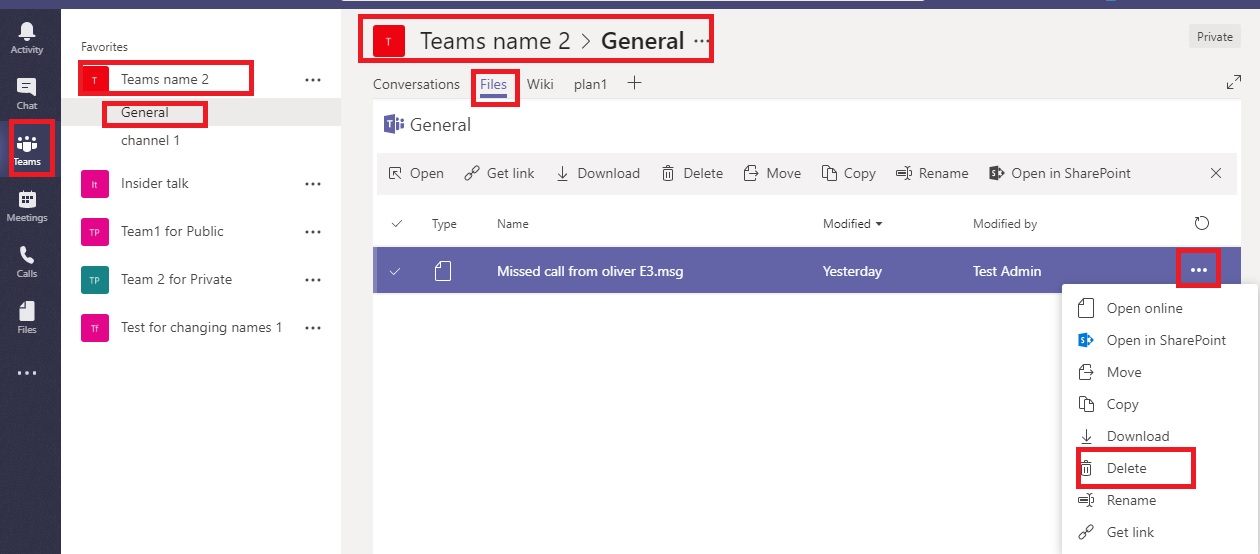The width and height of the screenshot is (1260, 554).
Task: Click Teams name 2 text in breadcrumb
Action: pyautogui.click(x=495, y=41)
